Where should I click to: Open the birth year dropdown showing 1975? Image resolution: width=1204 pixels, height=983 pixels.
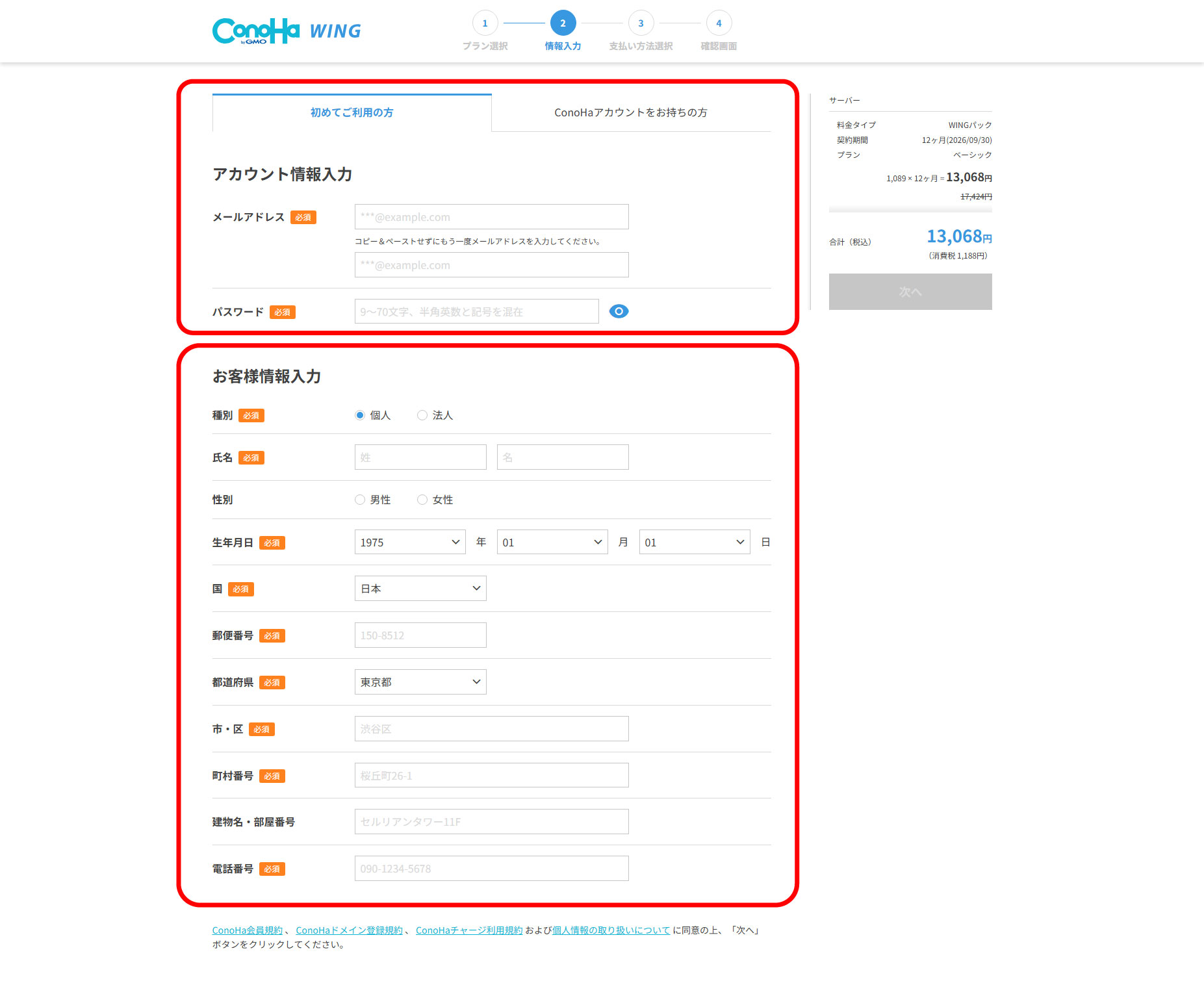click(x=410, y=542)
